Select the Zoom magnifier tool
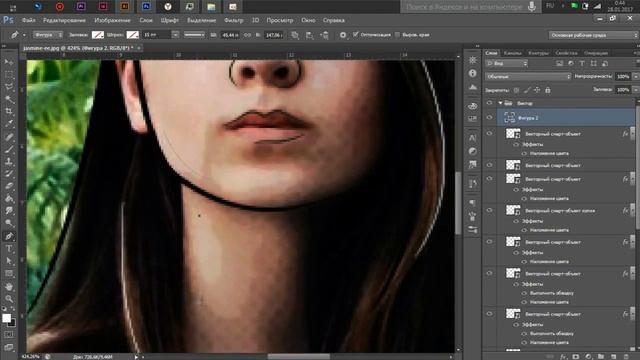This screenshot has height=360, width=640. tap(9, 299)
